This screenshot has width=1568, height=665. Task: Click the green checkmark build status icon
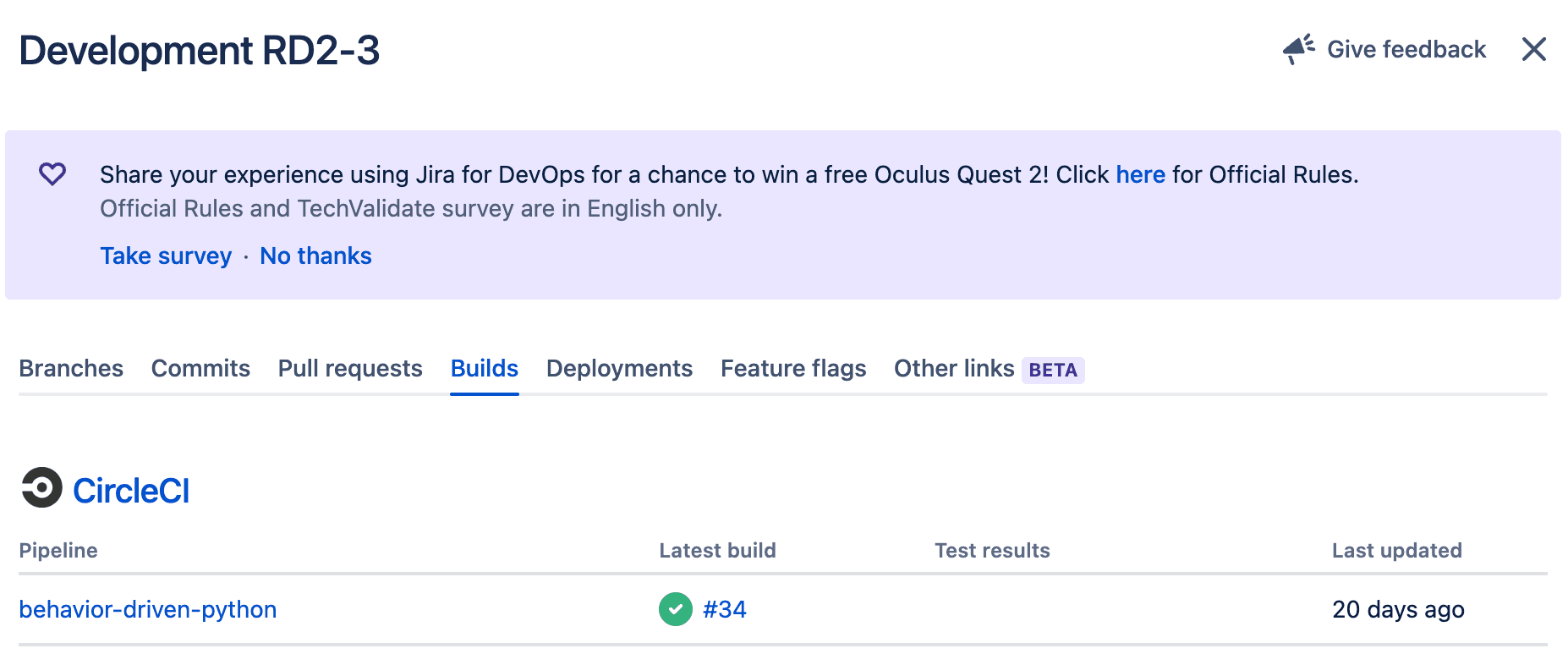674,609
